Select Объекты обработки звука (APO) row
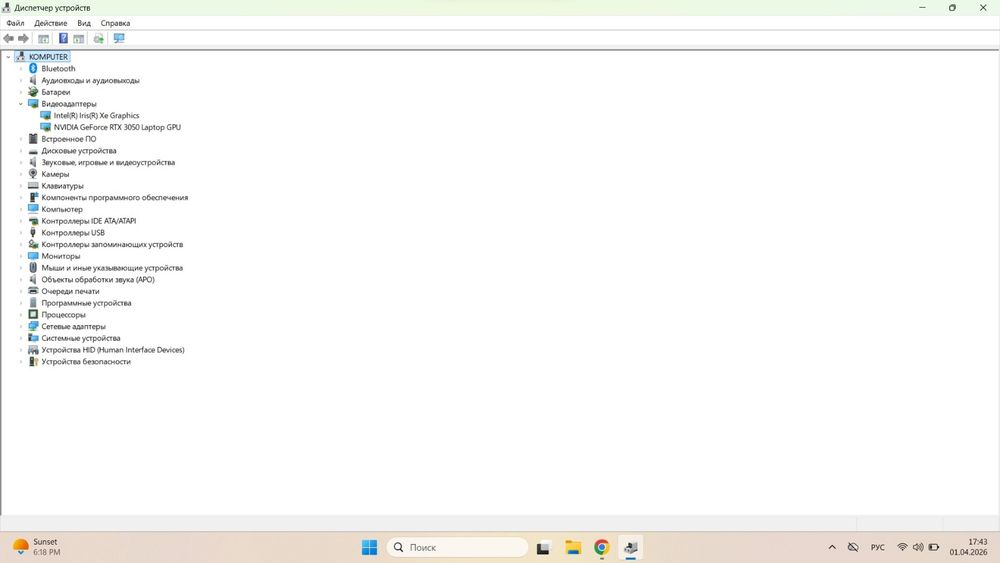The height and width of the screenshot is (563, 1000). click(x=98, y=279)
